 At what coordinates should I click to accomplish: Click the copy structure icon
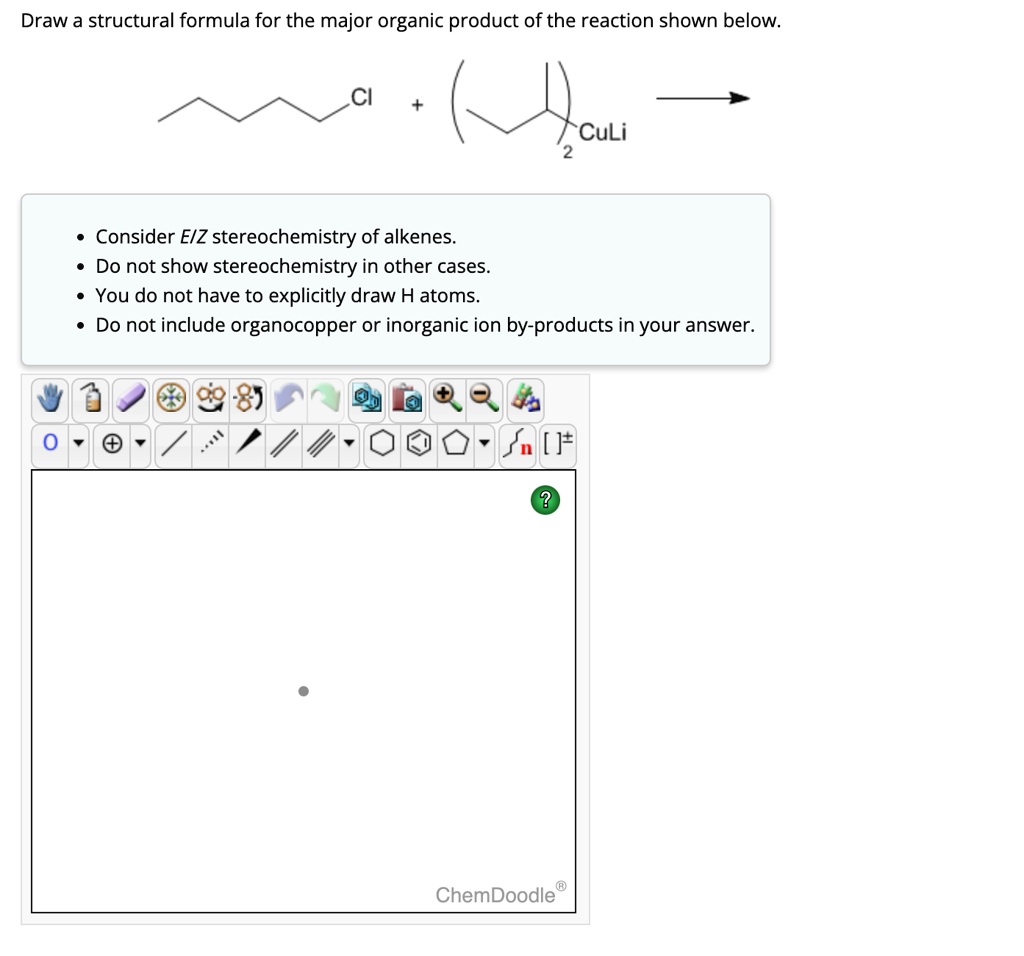tap(364, 398)
